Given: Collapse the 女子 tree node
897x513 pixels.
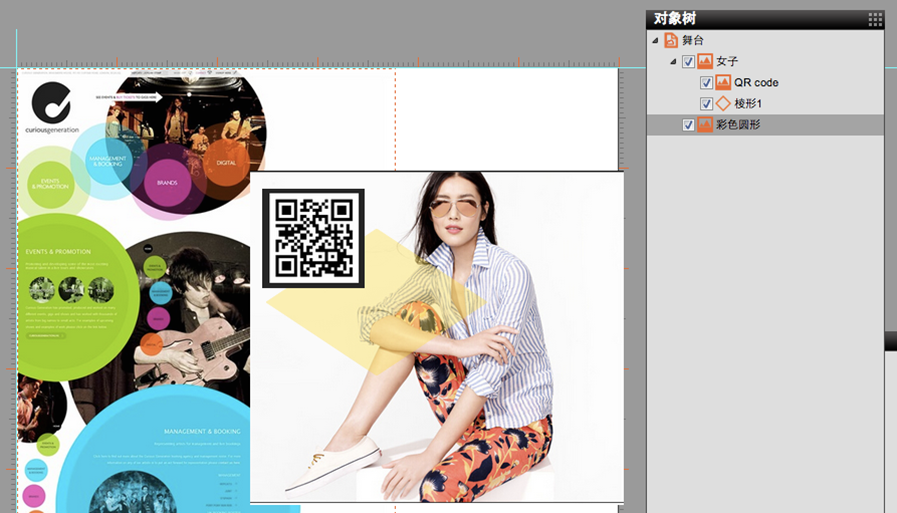Looking at the screenshot, I should pos(673,62).
